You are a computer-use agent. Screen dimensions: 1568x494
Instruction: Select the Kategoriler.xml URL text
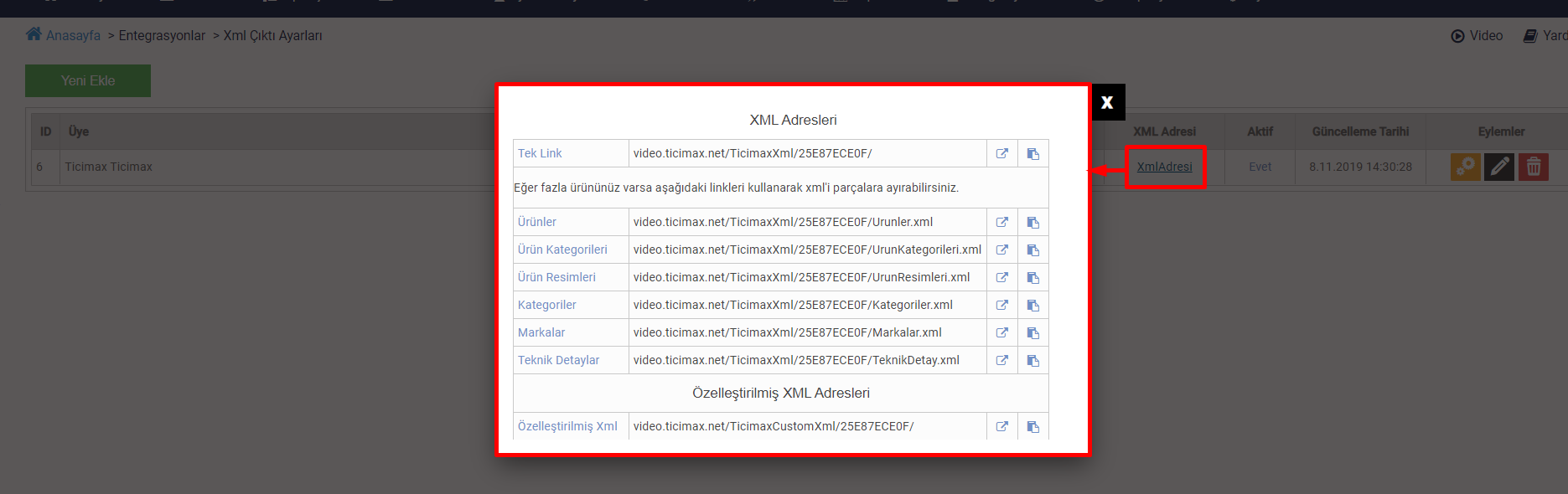pyautogui.click(x=793, y=305)
